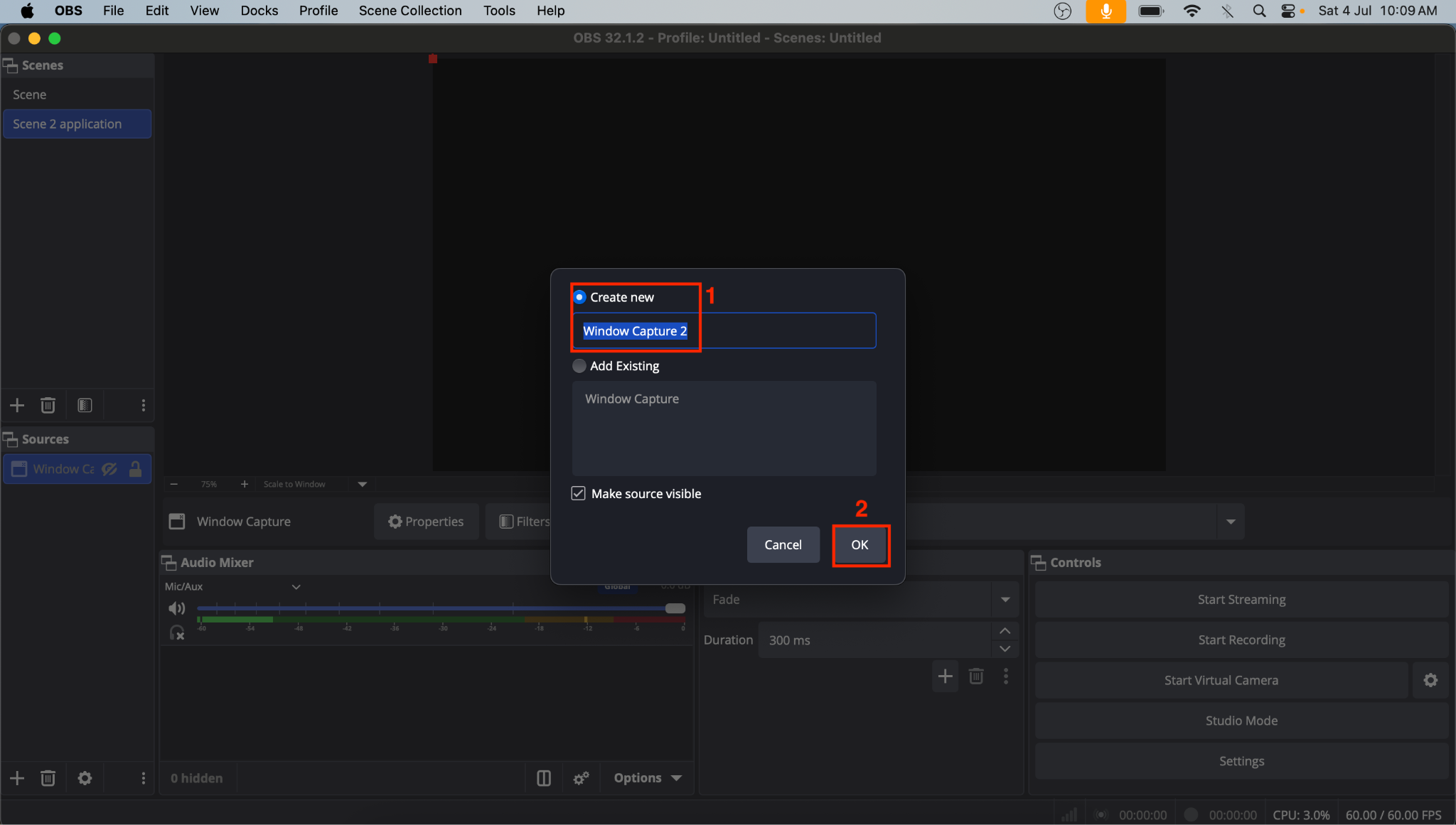Click Start Recording button
This screenshot has width=1456, height=825.
tap(1241, 640)
